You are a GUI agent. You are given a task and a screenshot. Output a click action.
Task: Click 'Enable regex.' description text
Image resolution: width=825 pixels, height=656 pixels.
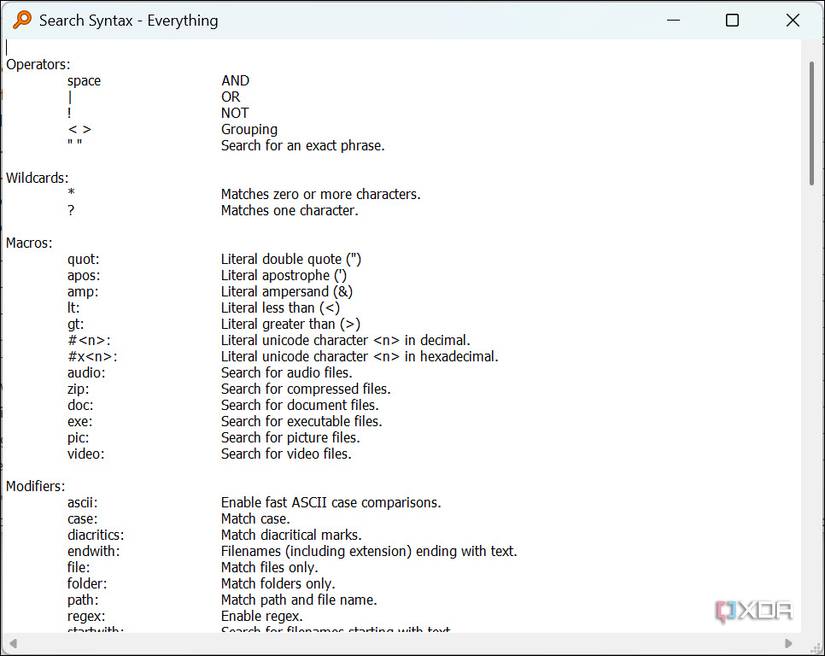click(x=261, y=616)
